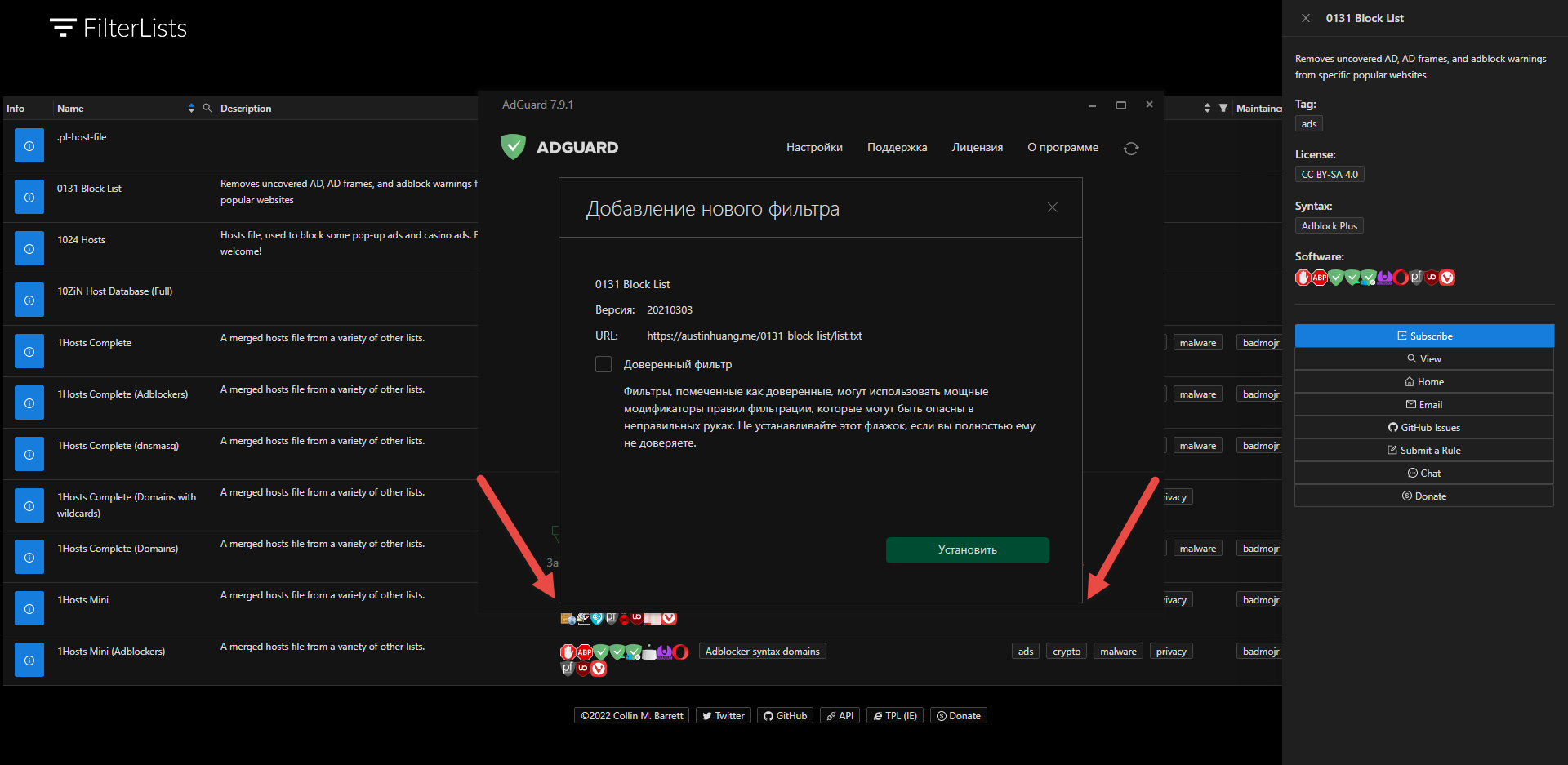The image size is (1568, 765).
Task: Click the blue Subscribe button
Action: click(1424, 336)
